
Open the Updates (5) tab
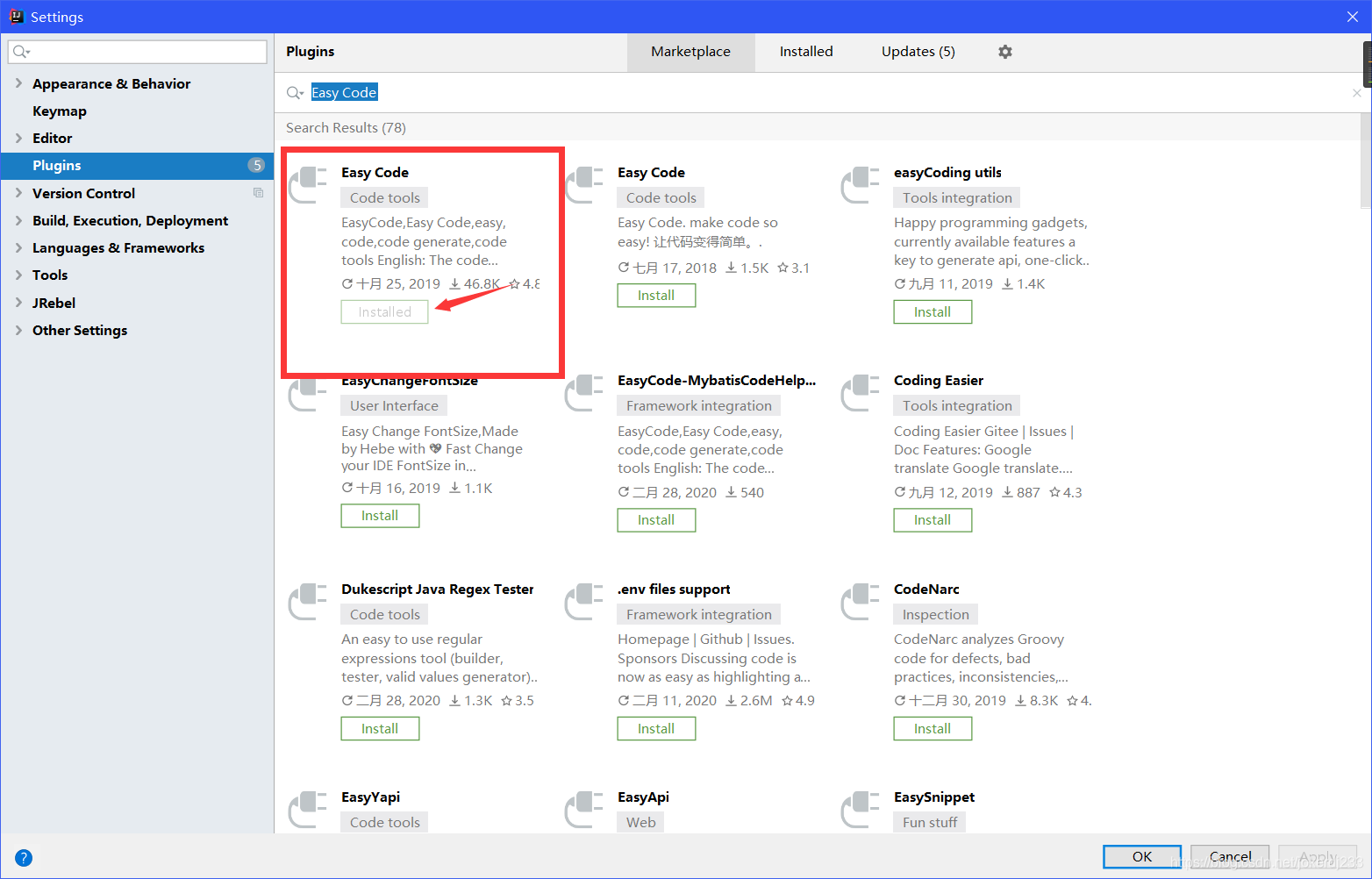click(918, 52)
